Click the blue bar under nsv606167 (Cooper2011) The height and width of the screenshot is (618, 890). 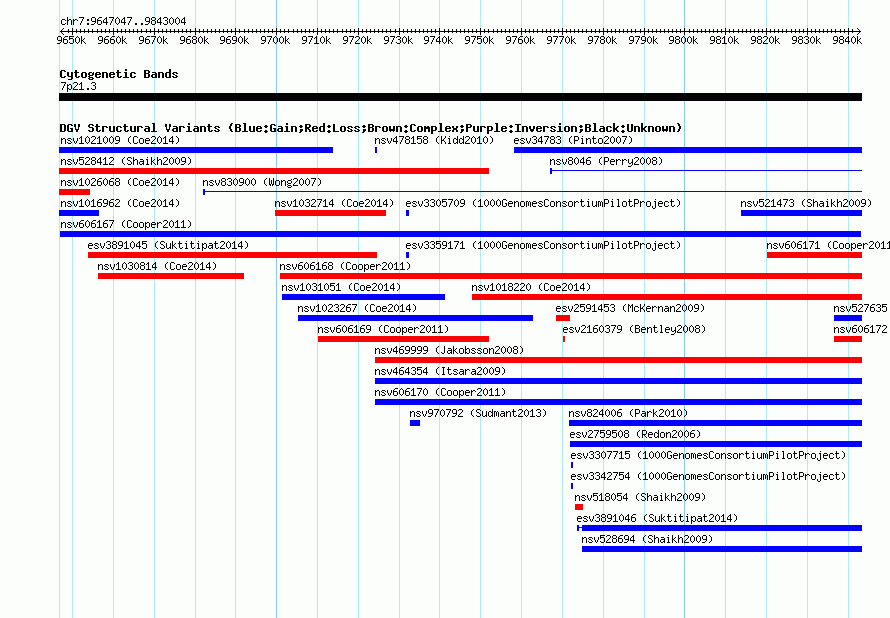tap(460, 234)
